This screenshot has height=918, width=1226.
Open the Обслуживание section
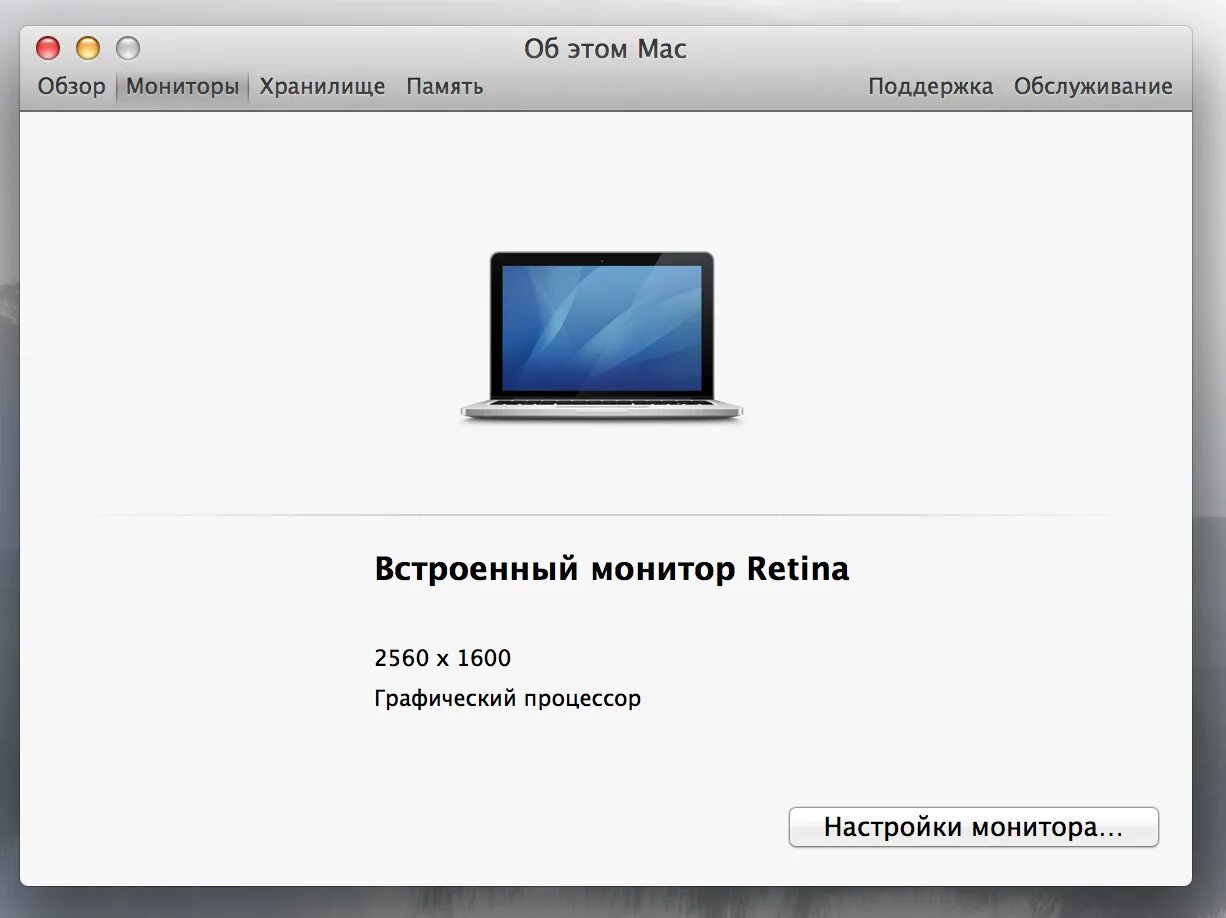(1093, 87)
